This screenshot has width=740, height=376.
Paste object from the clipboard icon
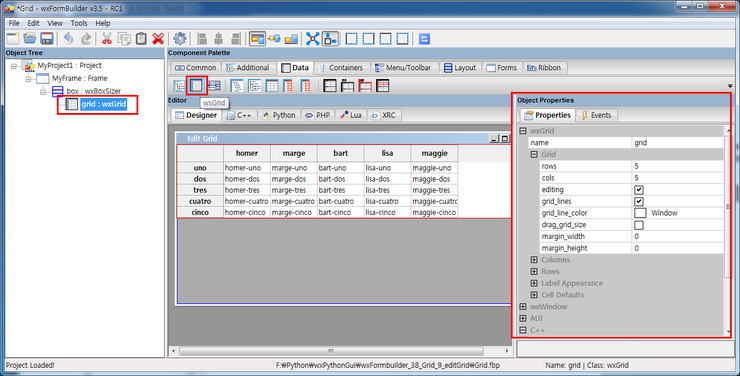(x=141, y=39)
